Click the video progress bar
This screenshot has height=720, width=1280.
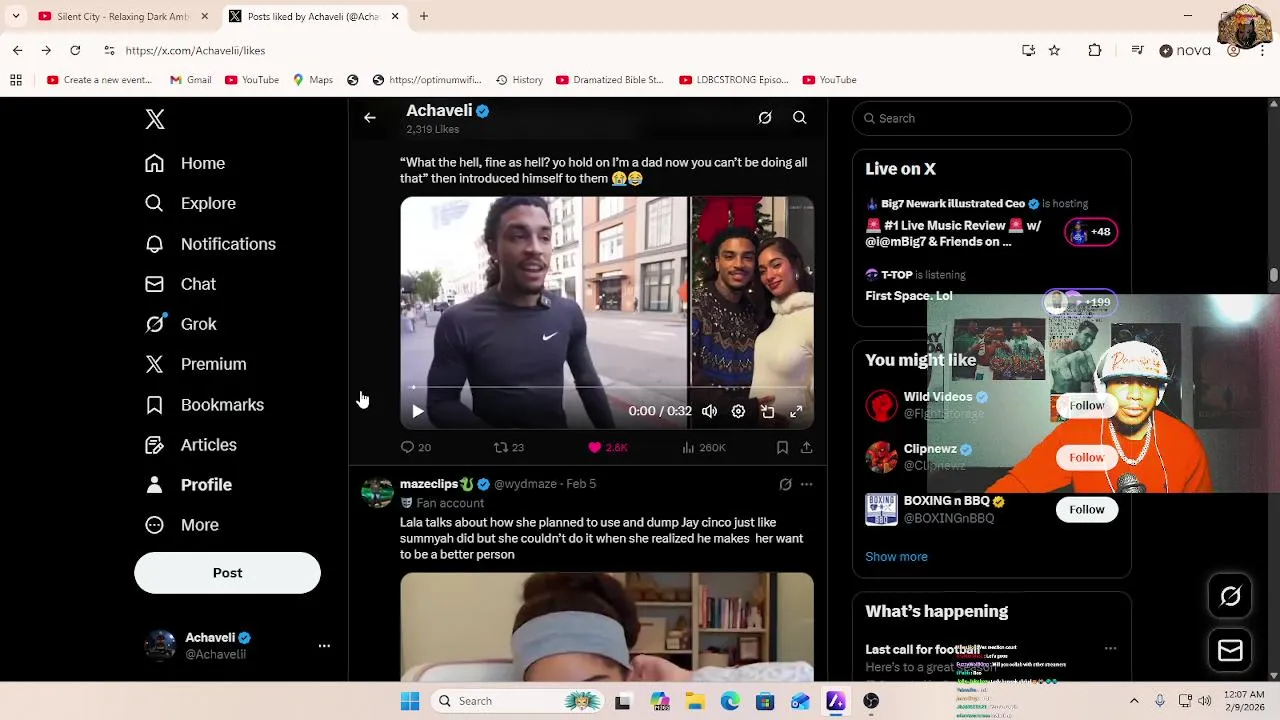(607, 387)
